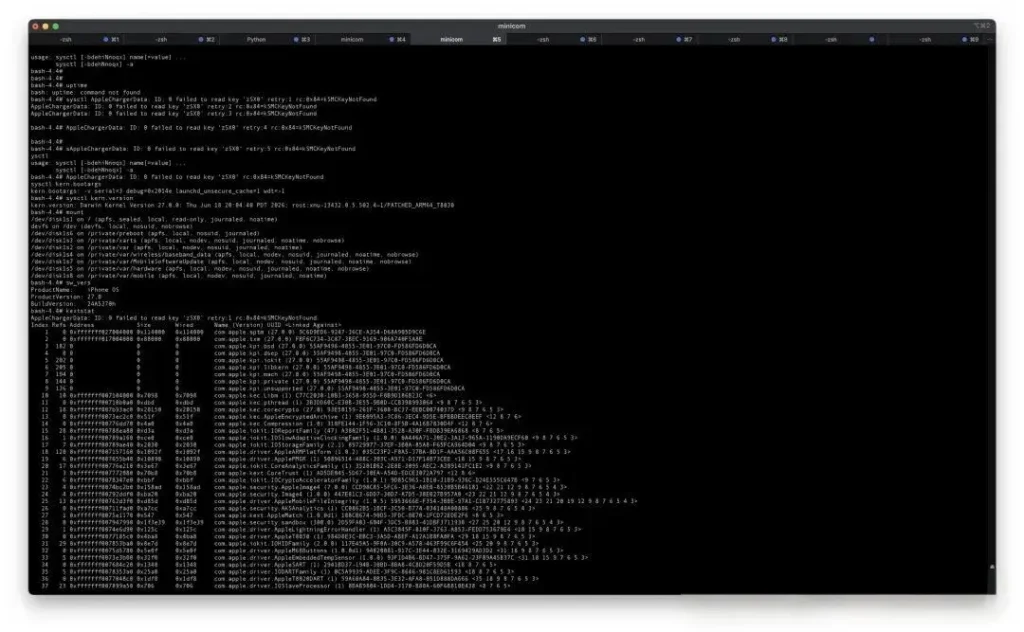Switch to the -zsh tab labeled ⌘7

tap(650, 40)
